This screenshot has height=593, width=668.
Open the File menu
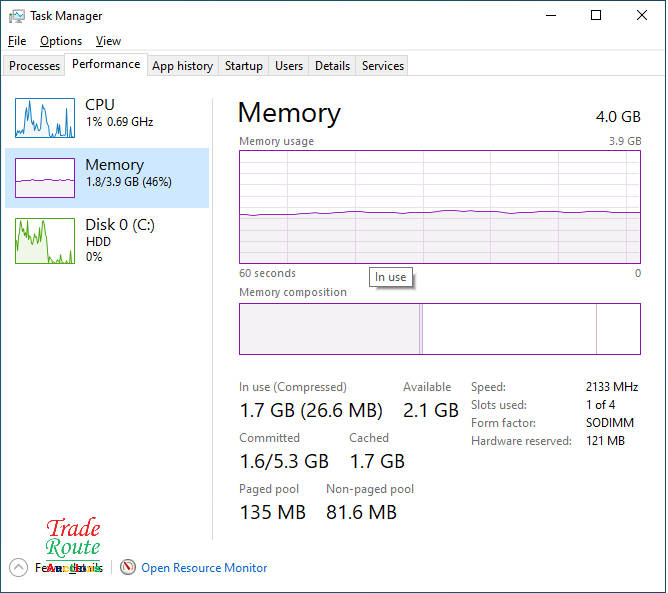pos(17,41)
